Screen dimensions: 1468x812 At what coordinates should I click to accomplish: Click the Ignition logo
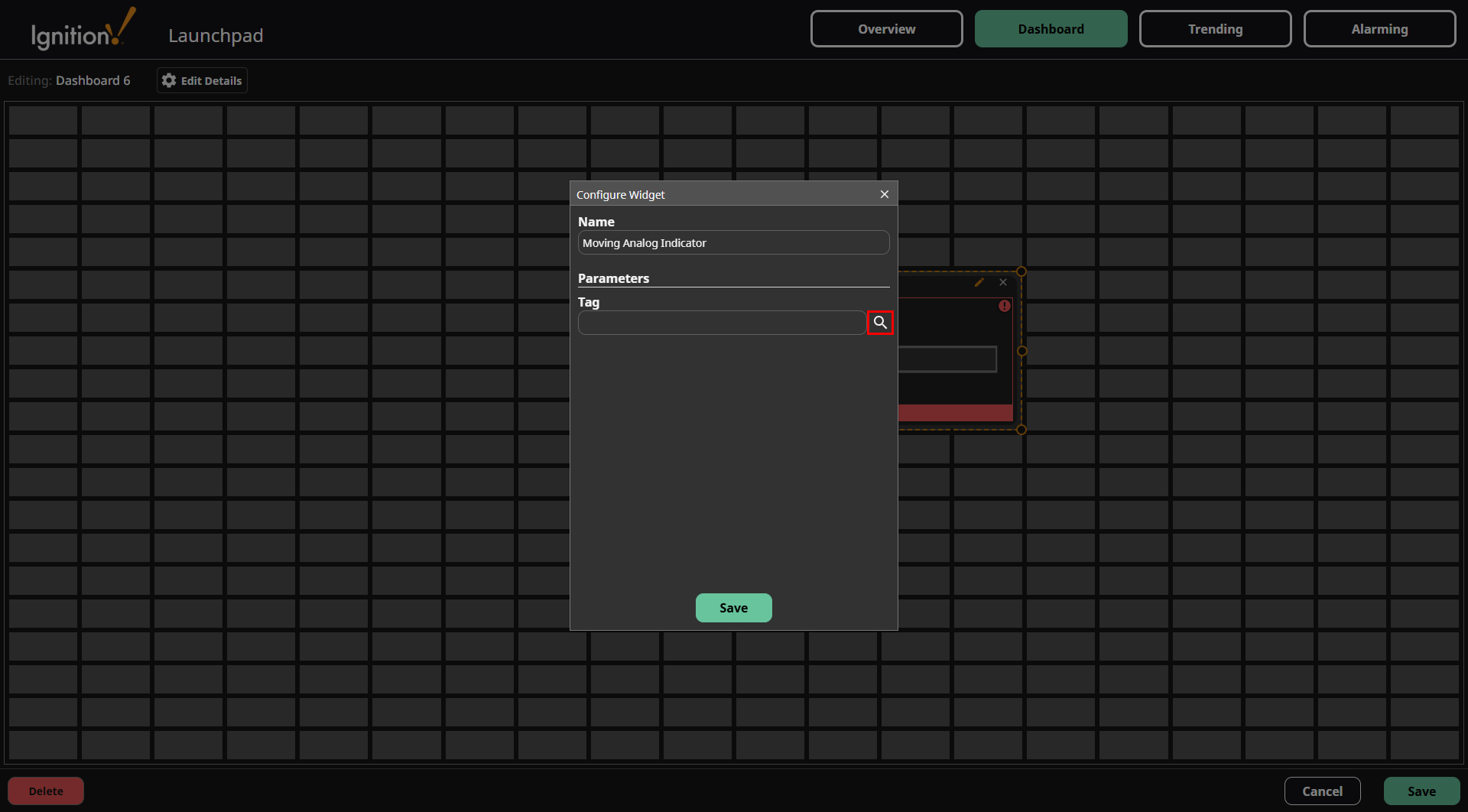80,28
